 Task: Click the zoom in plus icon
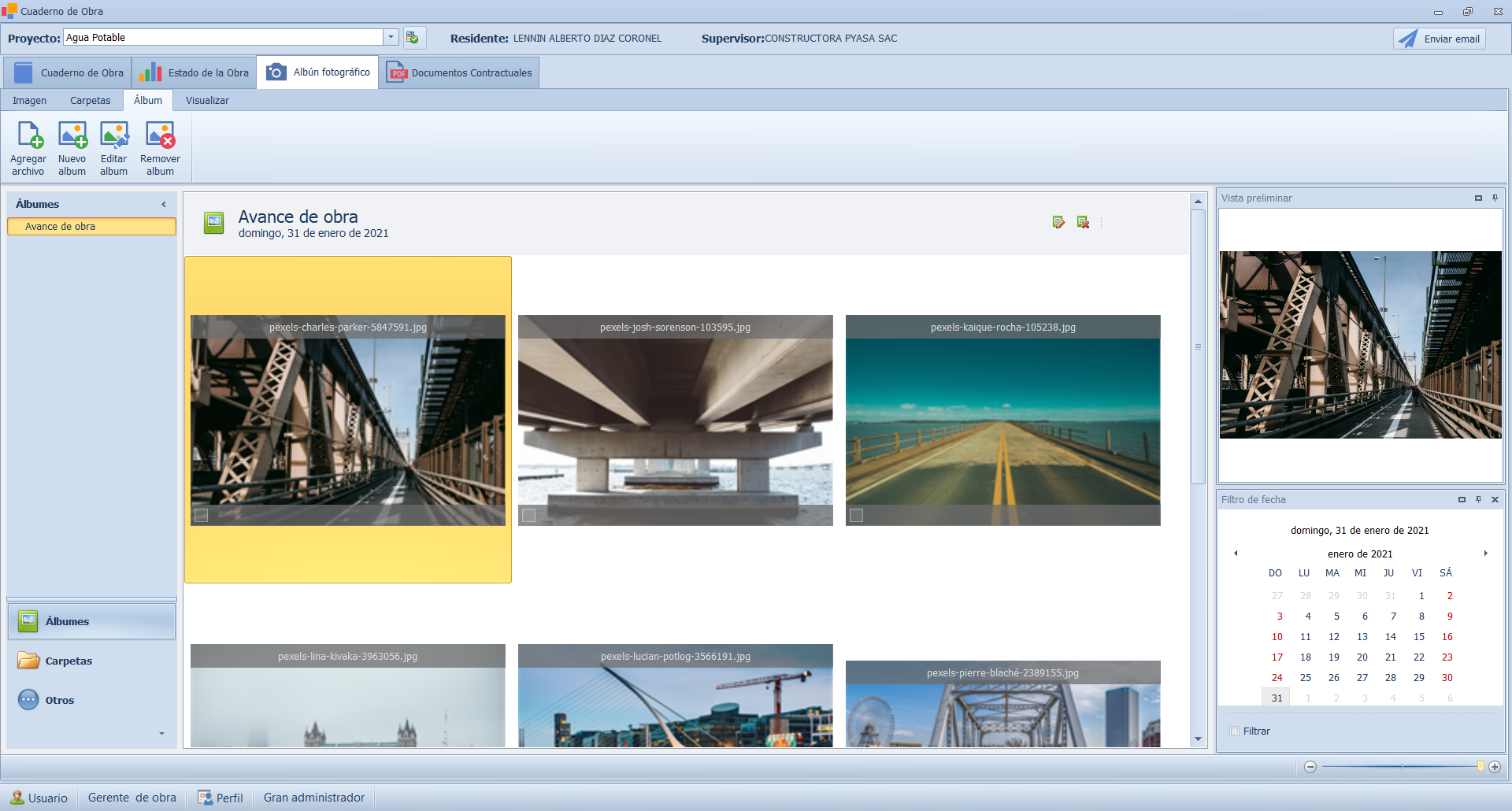click(x=1495, y=767)
